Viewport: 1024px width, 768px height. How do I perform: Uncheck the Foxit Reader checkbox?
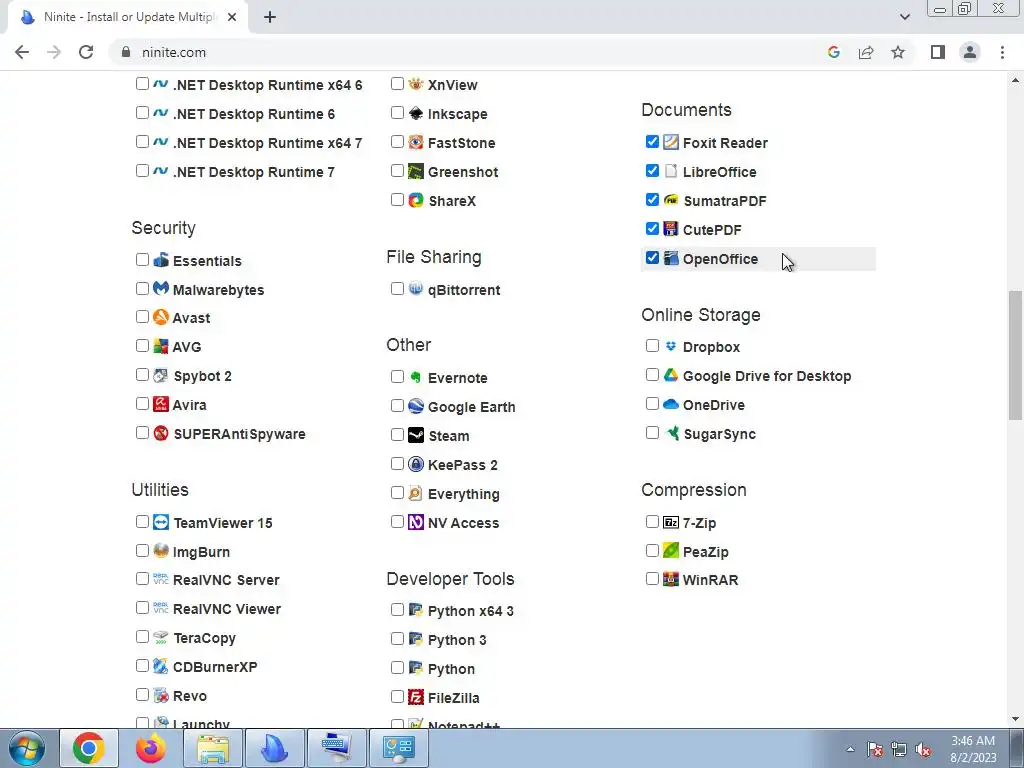click(x=652, y=142)
